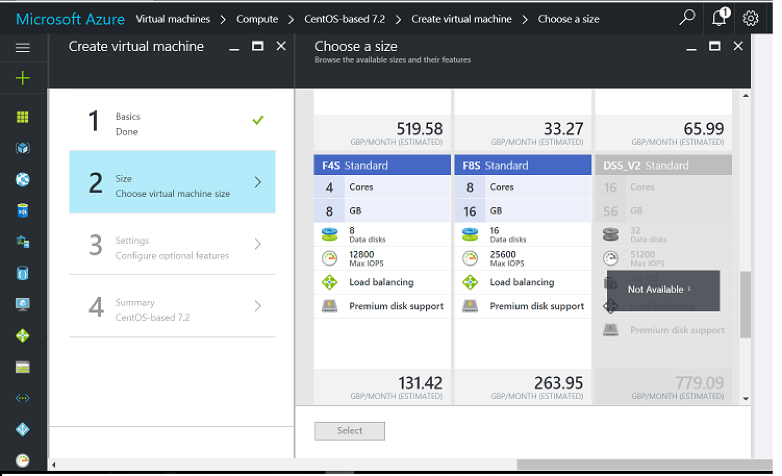Maximize the Choose a size blade

point(715,46)
